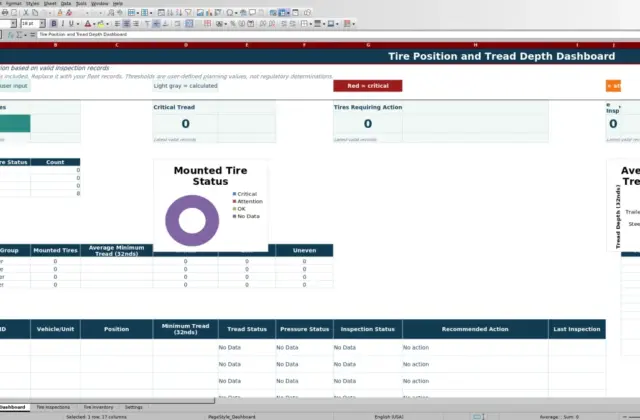Screen dimensions: 640x420
Task: Open the Sheet menu
Action: (50, 3)
